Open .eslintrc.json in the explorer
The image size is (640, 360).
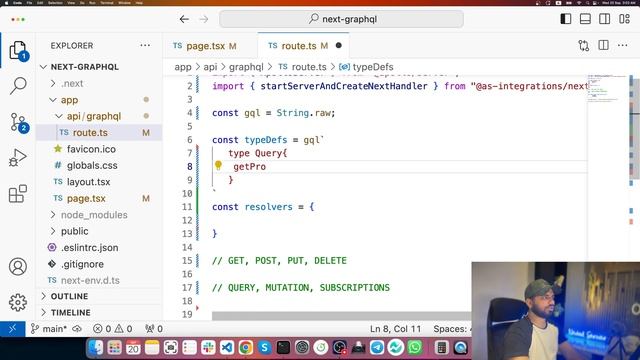[99, 247]
